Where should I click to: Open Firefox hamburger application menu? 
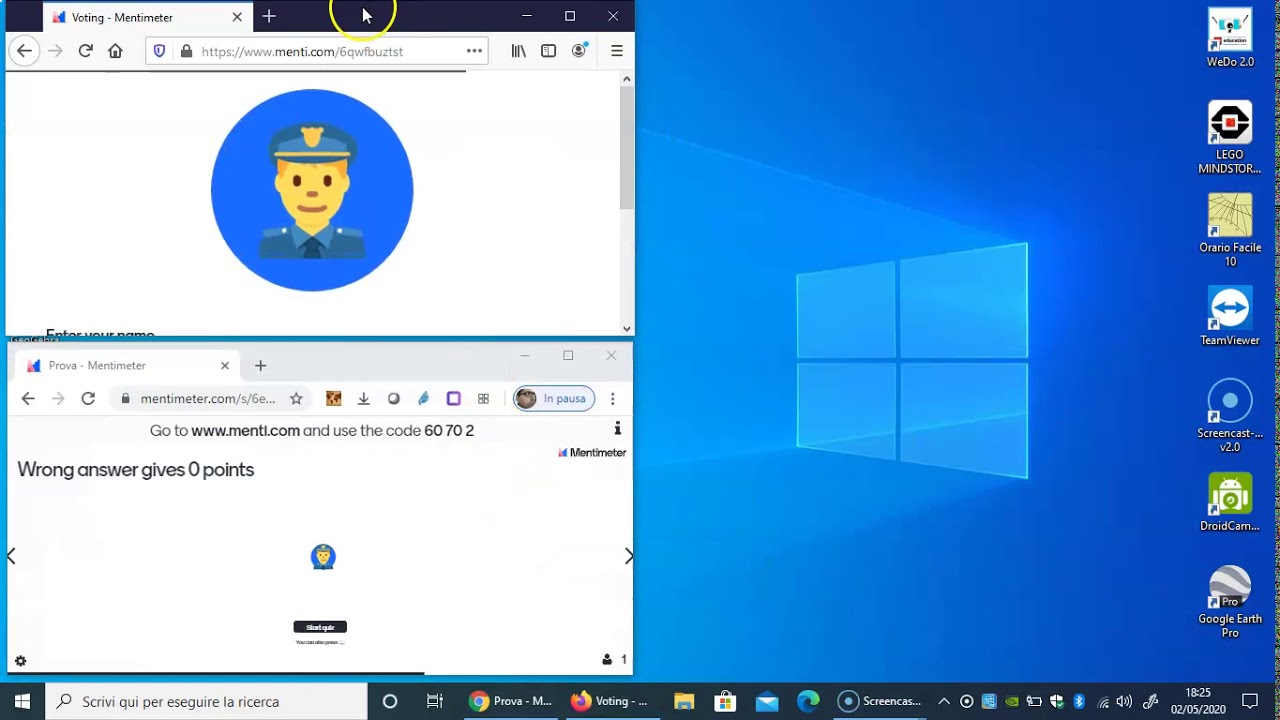617,51
